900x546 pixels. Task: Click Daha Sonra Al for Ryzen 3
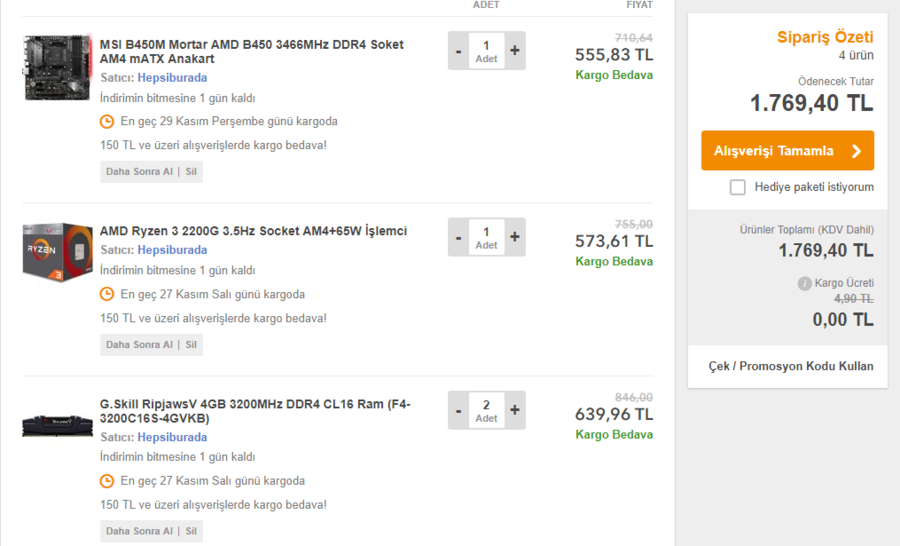pos(139,344)
